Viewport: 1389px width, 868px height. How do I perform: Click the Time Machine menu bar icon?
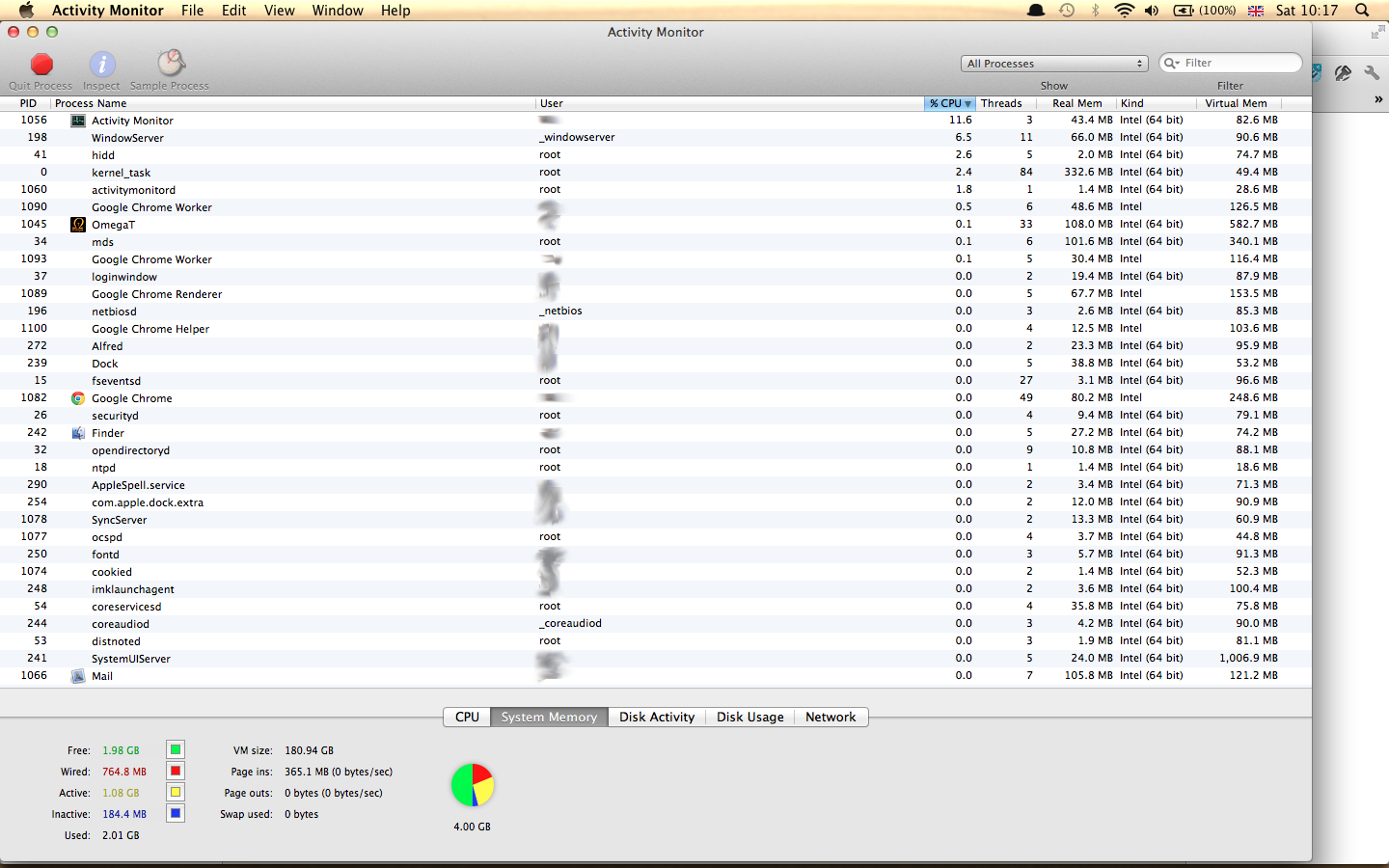coord(1067,10)
